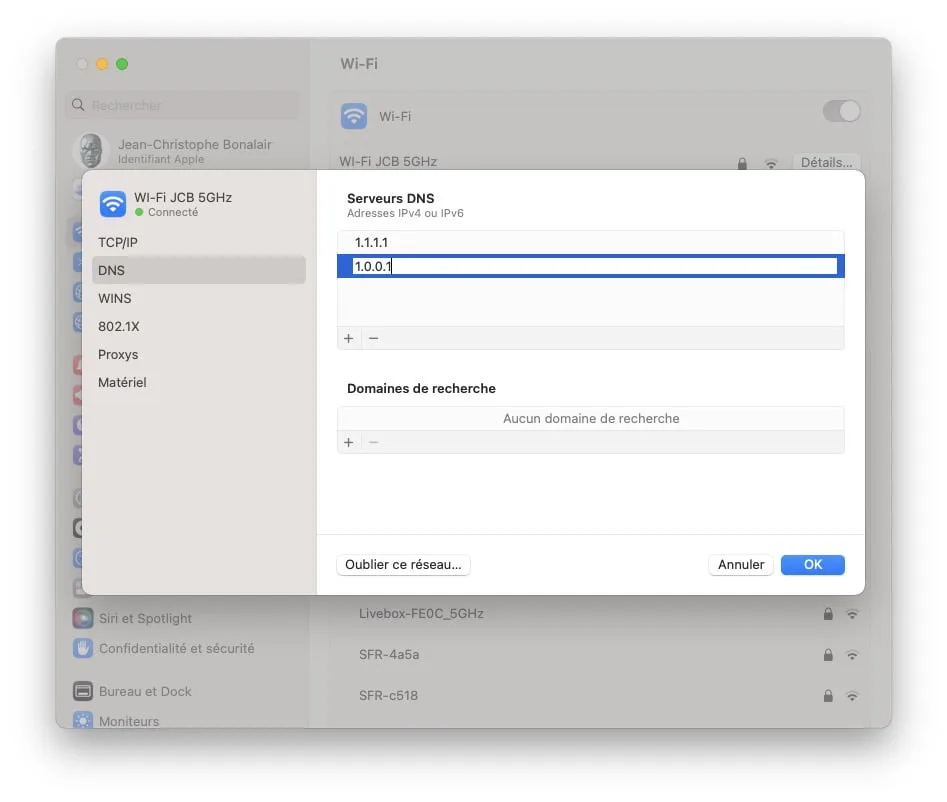Click the green maximize window button
The width and height of the screenshot is (947, 802).
point(122,64)
